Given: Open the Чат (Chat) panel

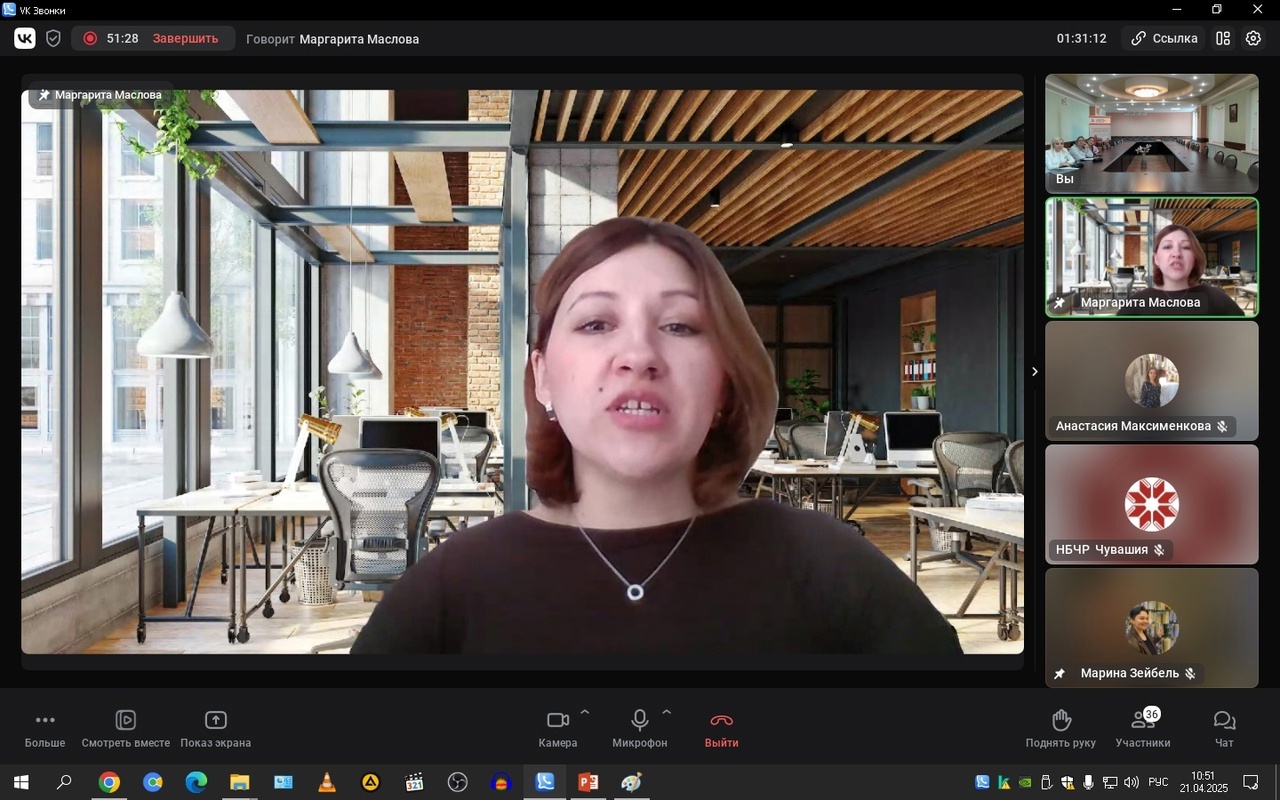Looking at the screenshot, I should pyautogui.click(x=1224, y=729).
